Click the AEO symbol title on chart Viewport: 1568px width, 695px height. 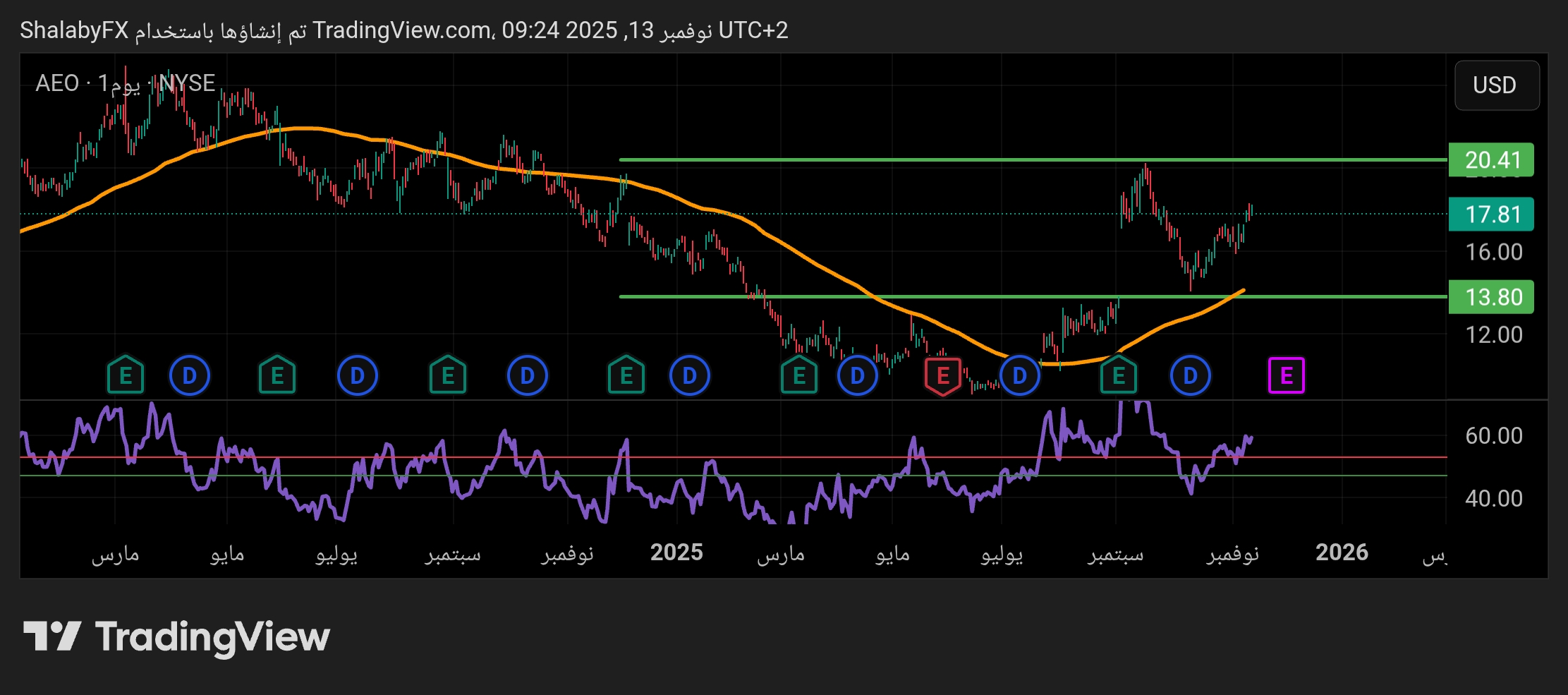point(57,83)
